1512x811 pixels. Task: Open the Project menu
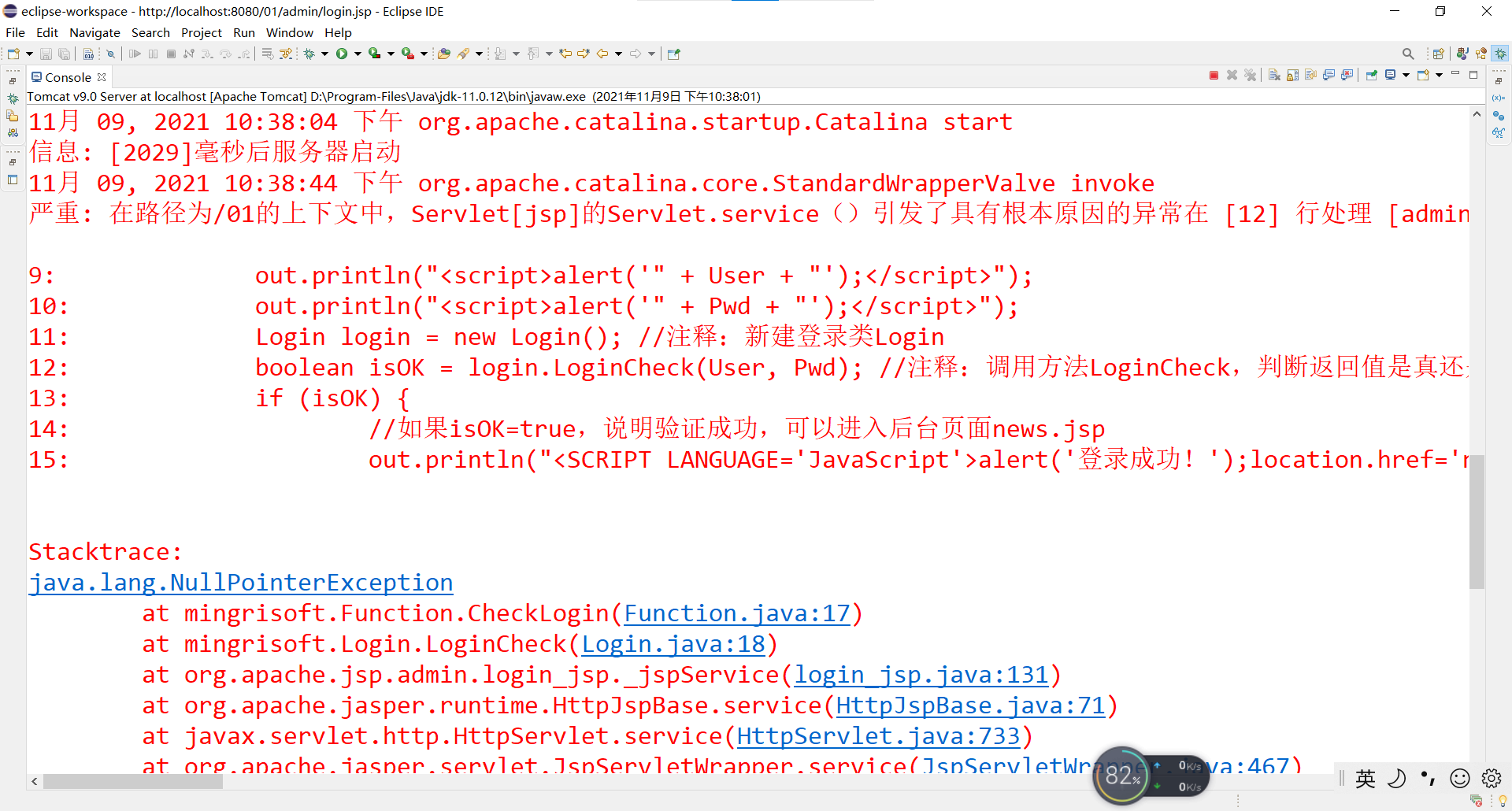202,32
